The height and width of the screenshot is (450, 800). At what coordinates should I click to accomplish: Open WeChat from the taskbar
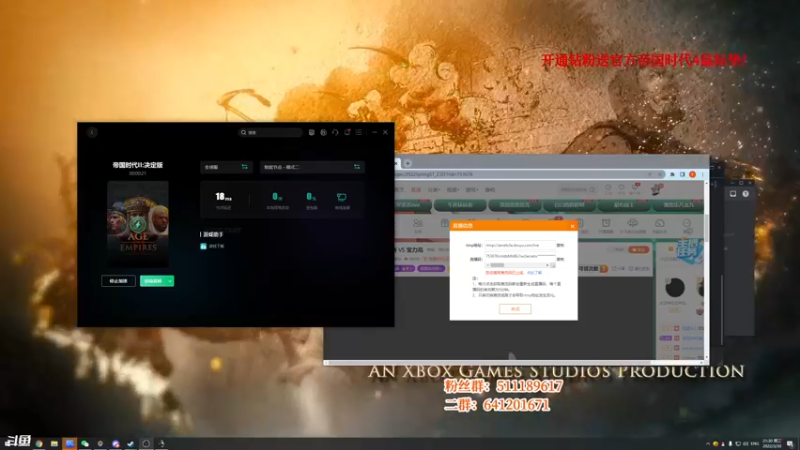point(85,444)
